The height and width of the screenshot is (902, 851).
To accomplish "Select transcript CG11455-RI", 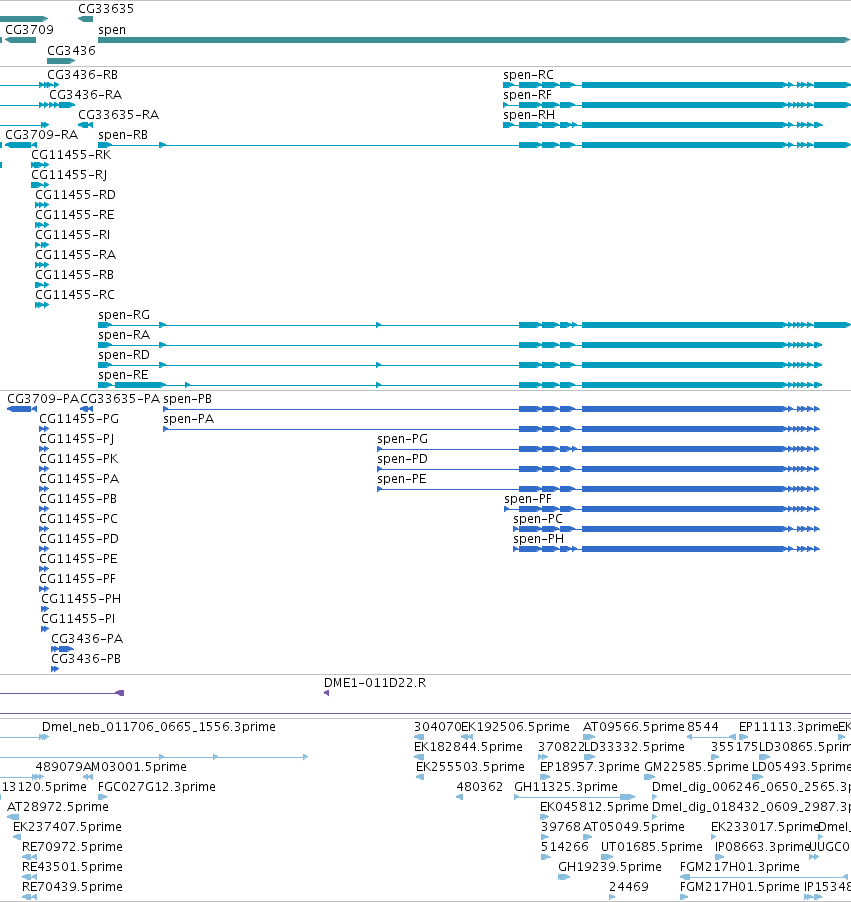I will (x=72, y=235).
